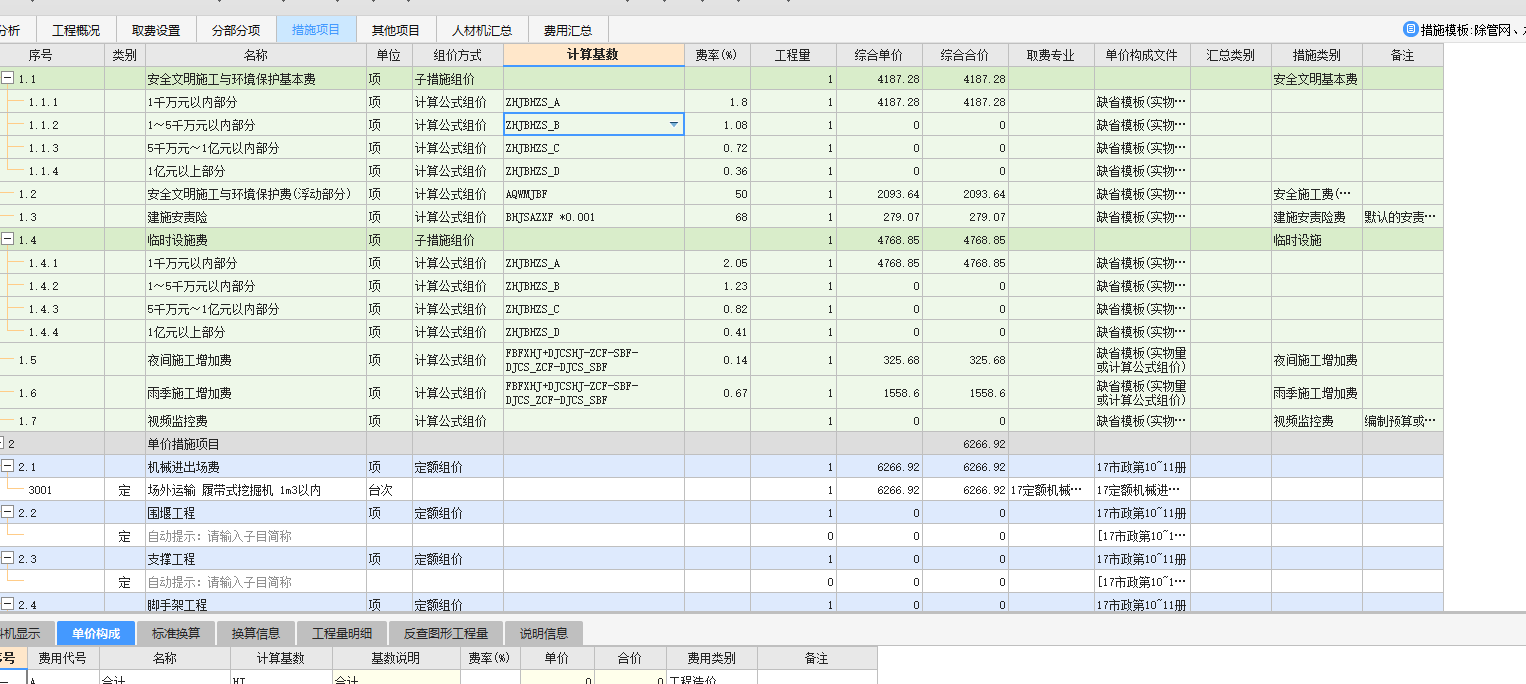Click the 组价方式 column header
Image resolution: width=1526 pixels, height=684 pixels.
tap(458, 55)
